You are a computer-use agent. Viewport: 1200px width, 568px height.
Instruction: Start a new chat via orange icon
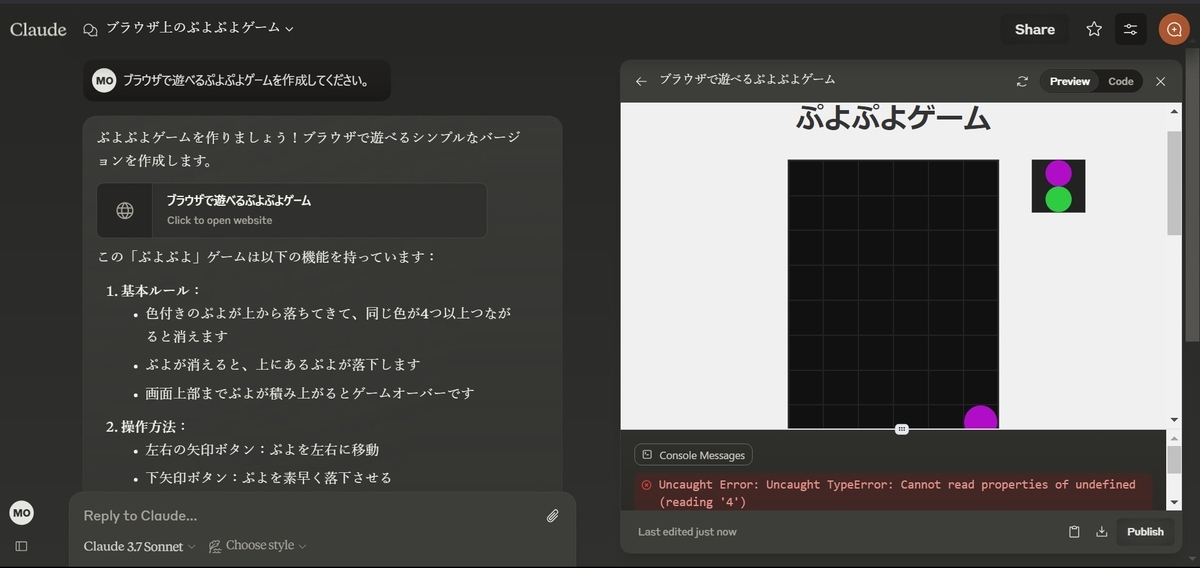[x=1174, y=29]
